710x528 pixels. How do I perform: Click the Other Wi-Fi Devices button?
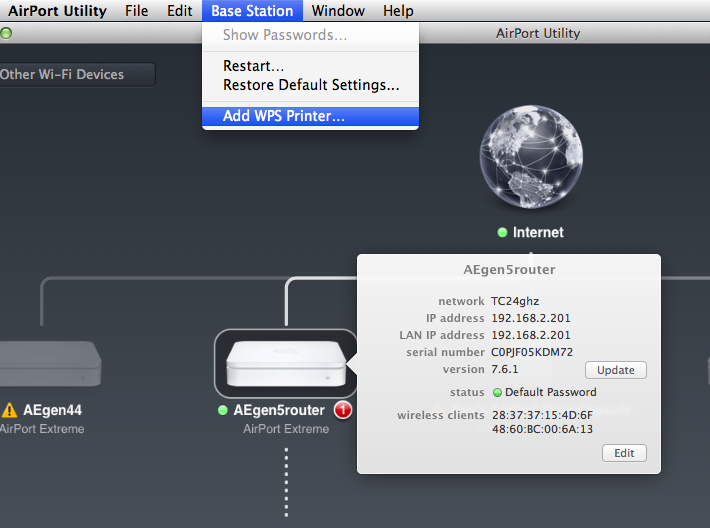pyautogui.click(x=75, y=74)
